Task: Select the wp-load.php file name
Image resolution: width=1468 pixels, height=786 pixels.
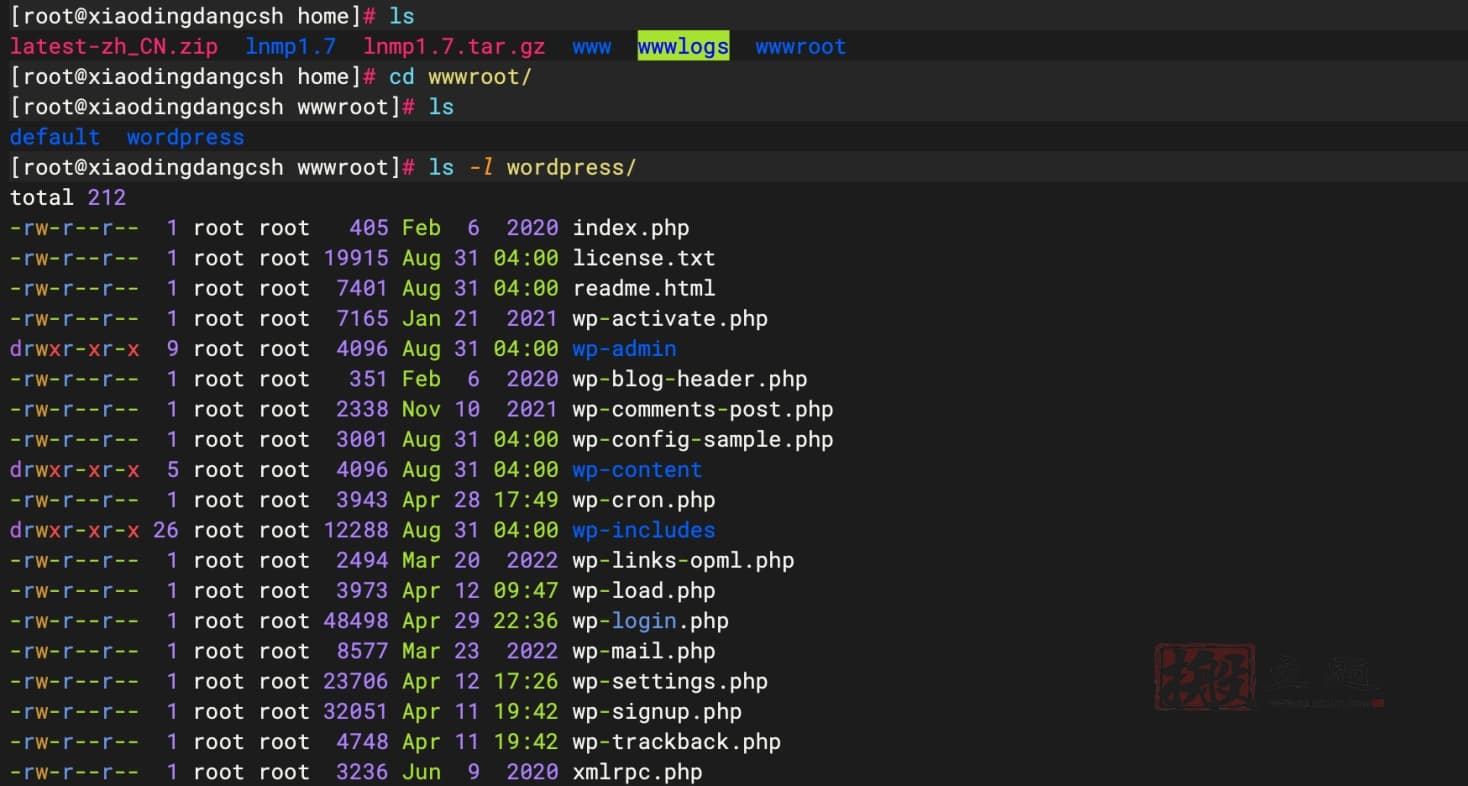Action: 644,590
